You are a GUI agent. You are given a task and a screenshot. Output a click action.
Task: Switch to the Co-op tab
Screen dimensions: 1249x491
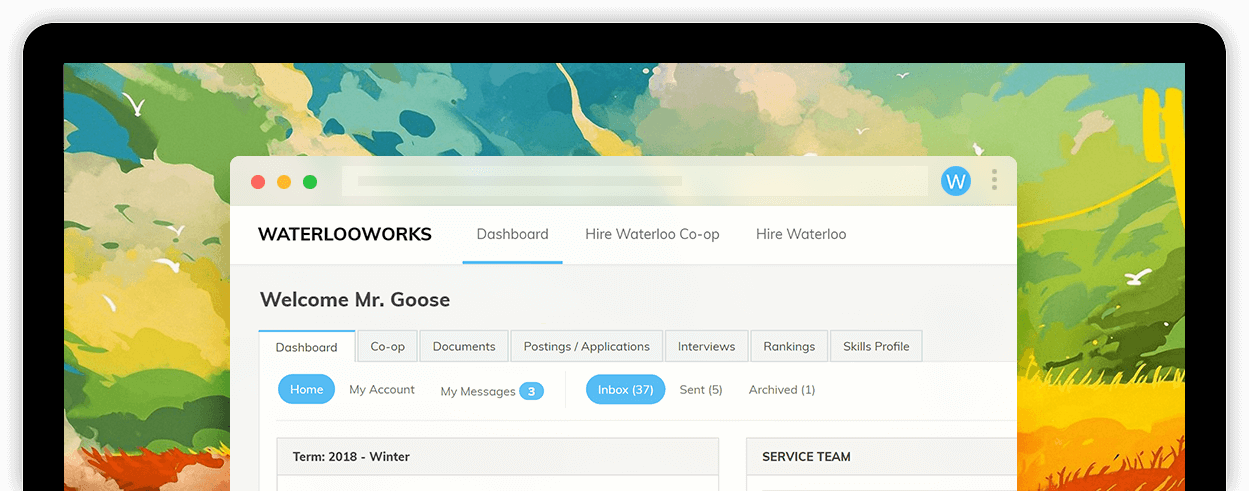pyautogui.click(x=387, y=346)
